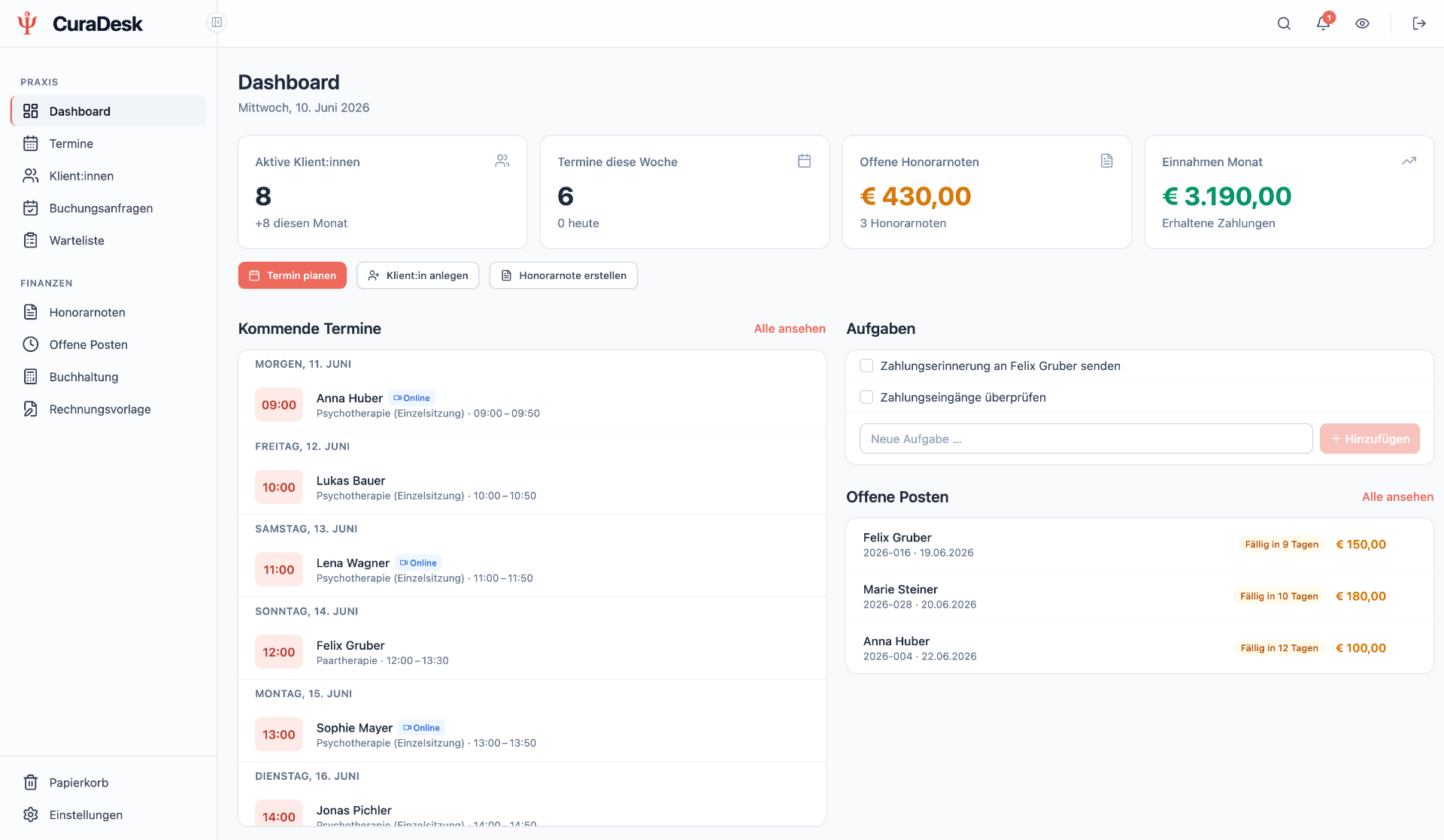Click Termin planen button
Viewport: 1444px width, 840px height.
coord(293,275)
